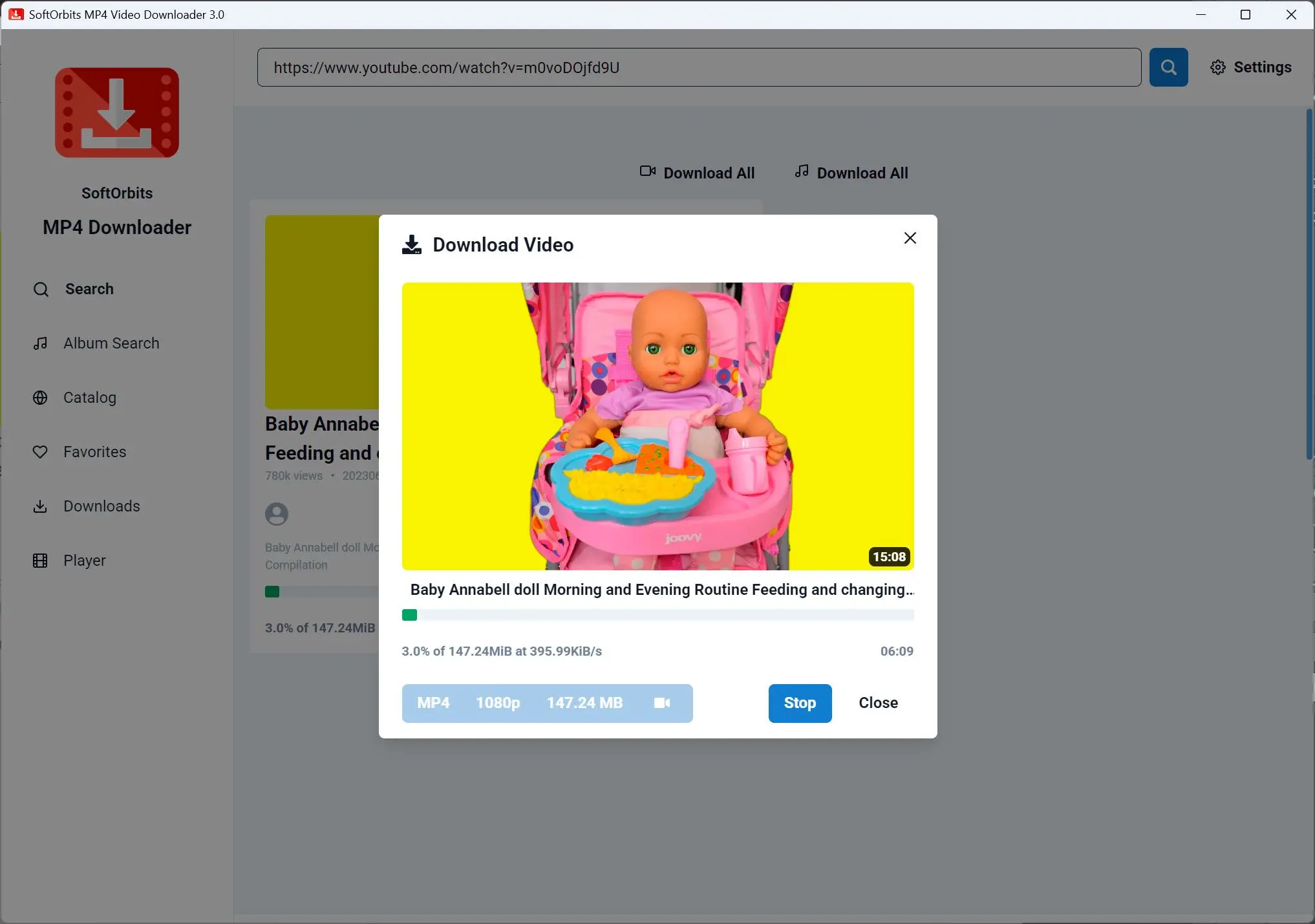This screenshot has width=1315, height=924.
Task: Click the 780k views text on card
Action: [294, 476]
